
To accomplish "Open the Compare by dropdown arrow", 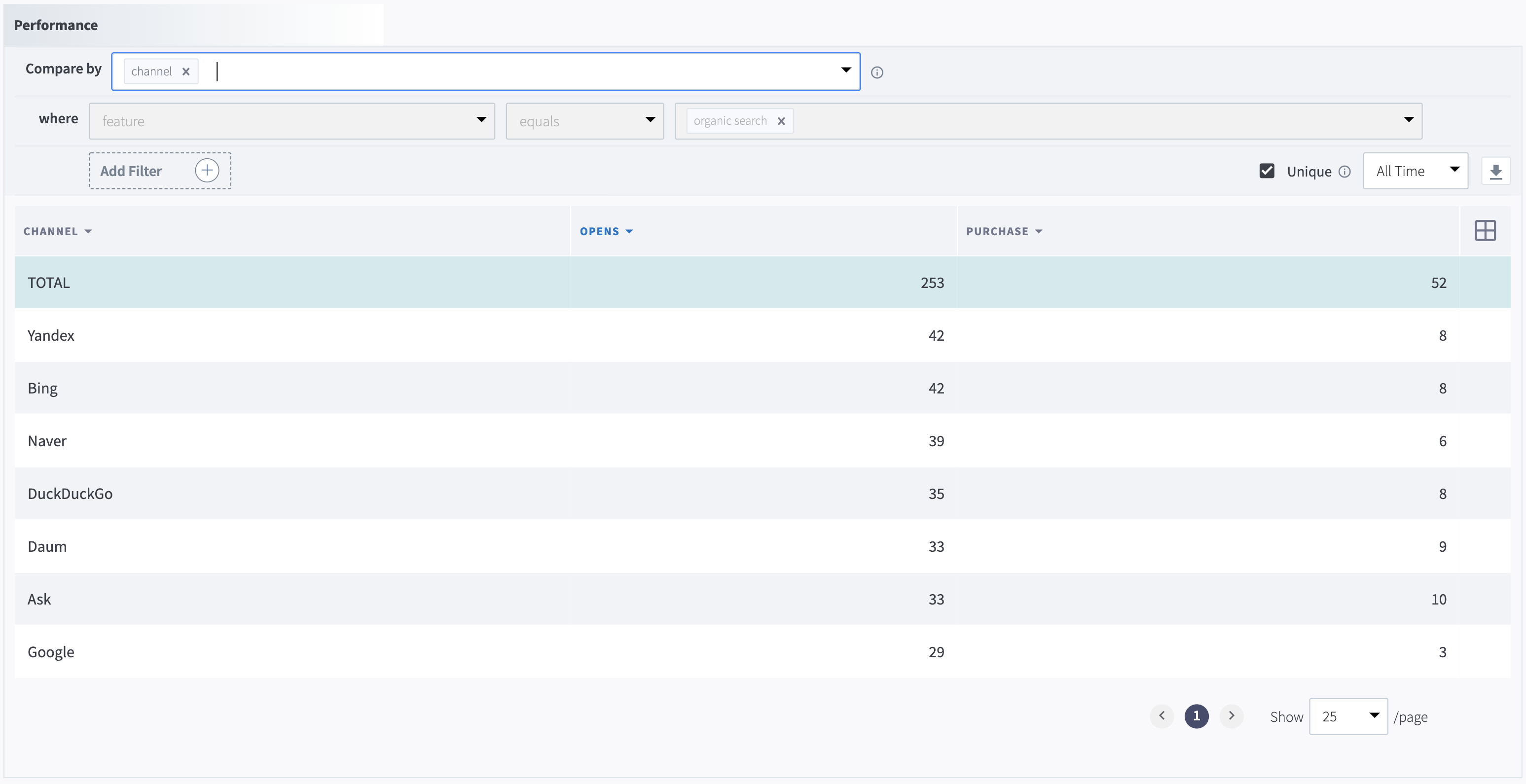I will click(x=845, y=71).
